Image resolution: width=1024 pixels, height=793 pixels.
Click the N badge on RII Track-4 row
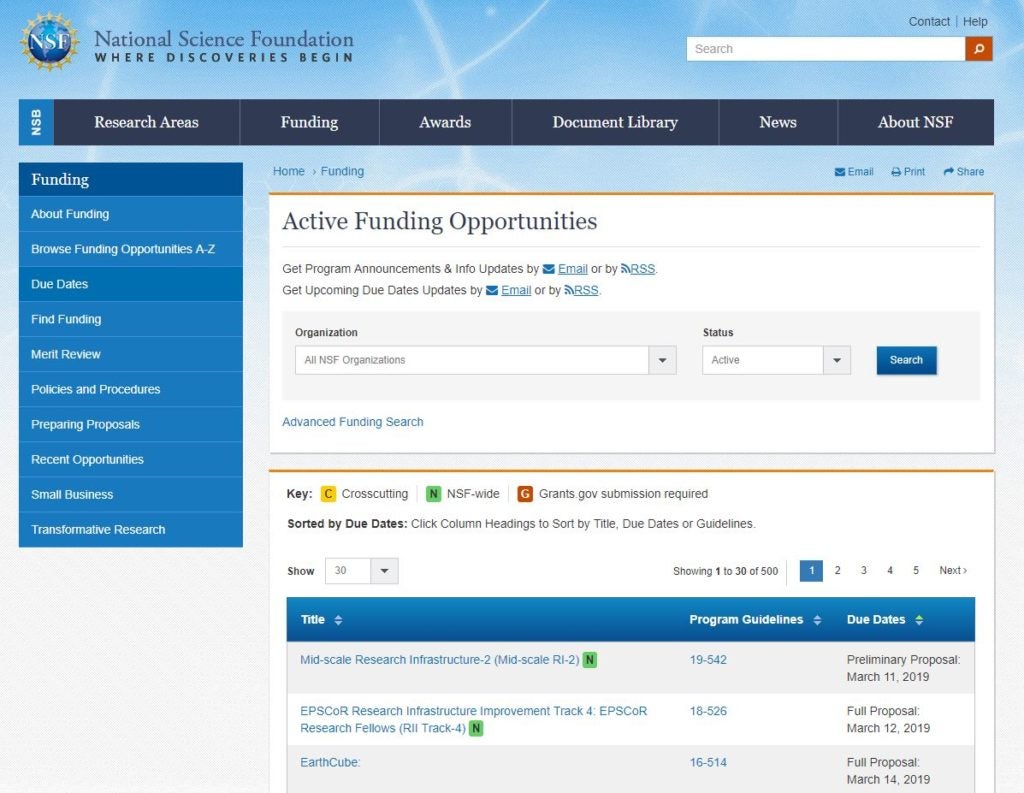pos(476,728)
